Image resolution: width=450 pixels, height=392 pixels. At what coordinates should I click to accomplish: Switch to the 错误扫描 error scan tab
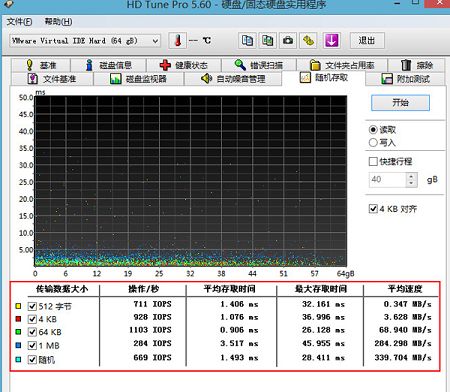[x=259, y=65]
